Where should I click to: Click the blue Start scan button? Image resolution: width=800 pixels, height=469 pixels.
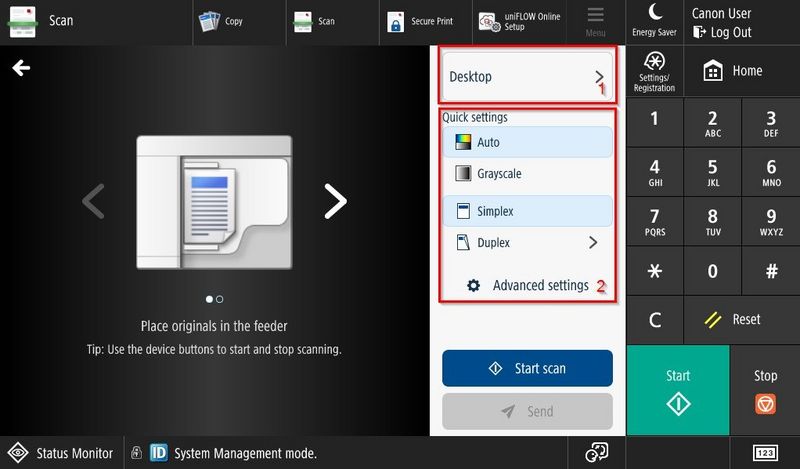click(527, 368)
